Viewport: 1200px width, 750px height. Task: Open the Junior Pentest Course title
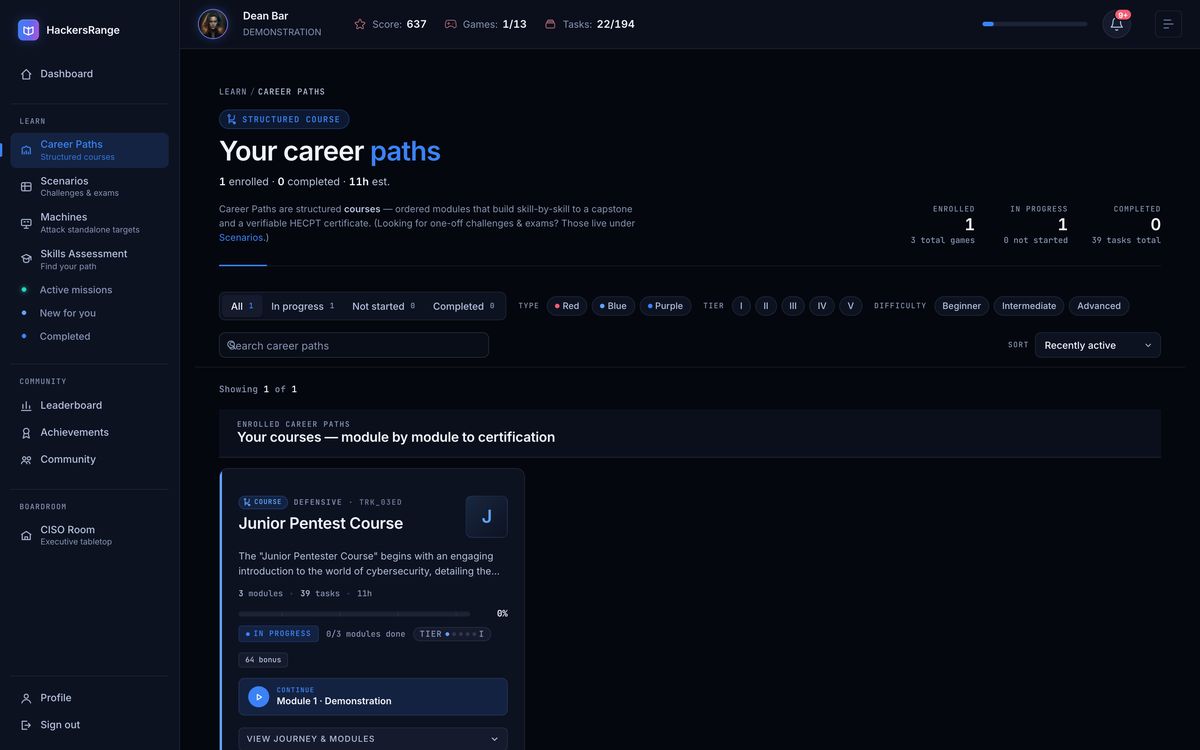[x=321, y=523]
